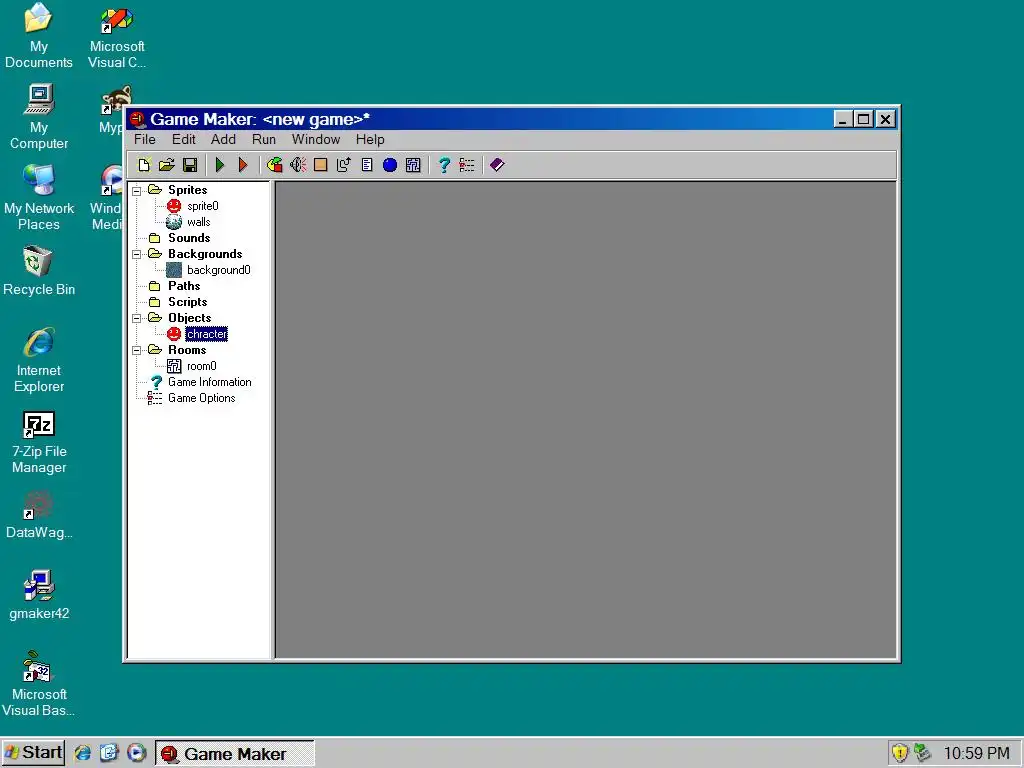Maximize the Game Maker window
The height and width of the screenshot is (768, 1024).
pyautogui.click(x=863, y=120)
